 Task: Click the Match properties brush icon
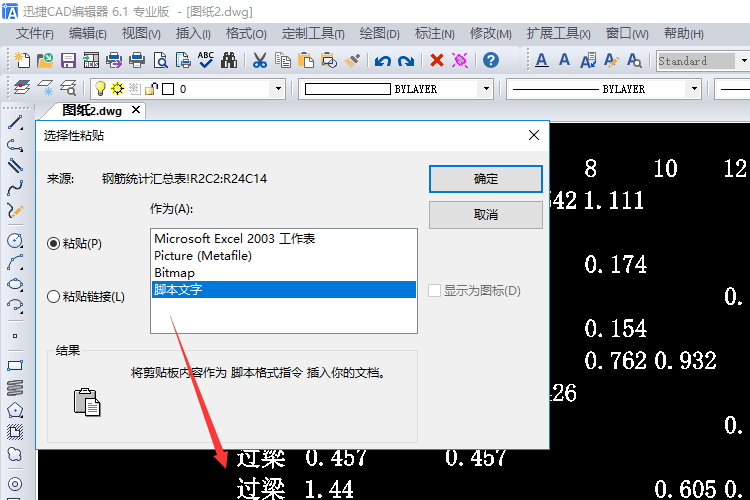[352, 61]
